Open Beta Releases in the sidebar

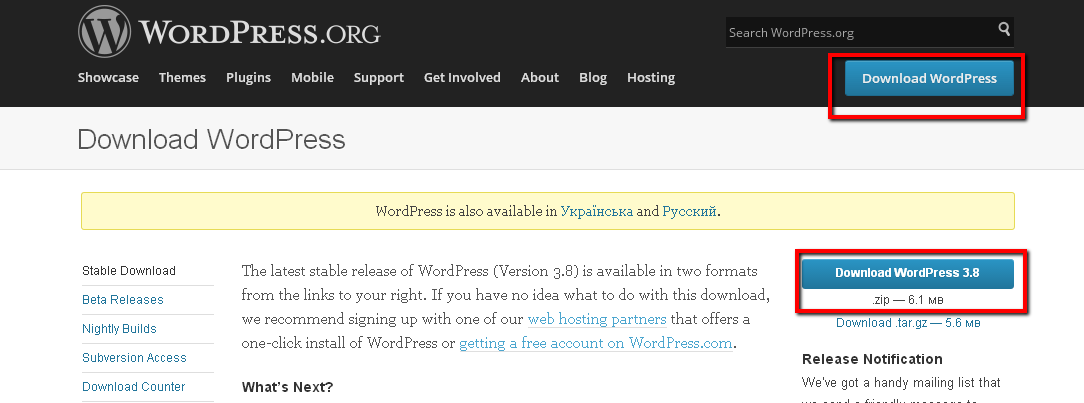(x=122, y=300)
